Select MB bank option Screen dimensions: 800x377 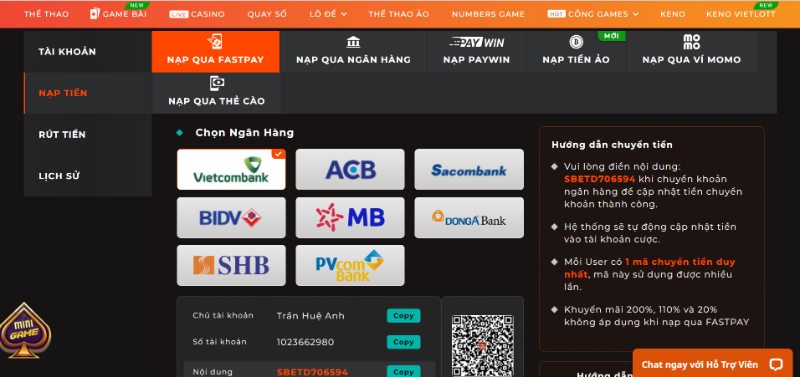coord(350,217)
